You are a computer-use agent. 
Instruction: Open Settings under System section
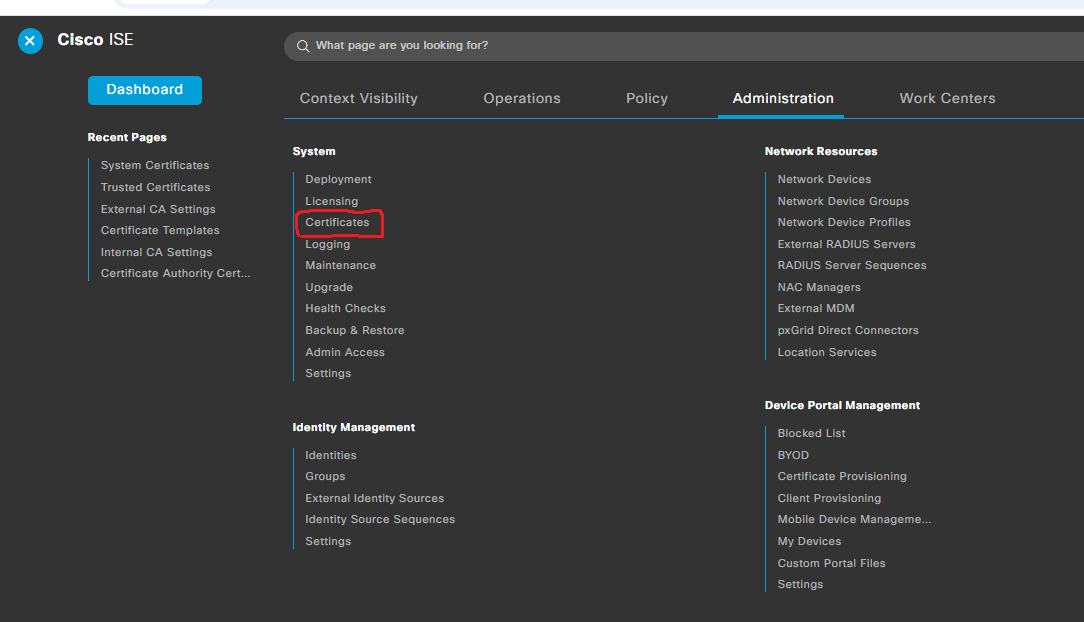tap(328, 373)
